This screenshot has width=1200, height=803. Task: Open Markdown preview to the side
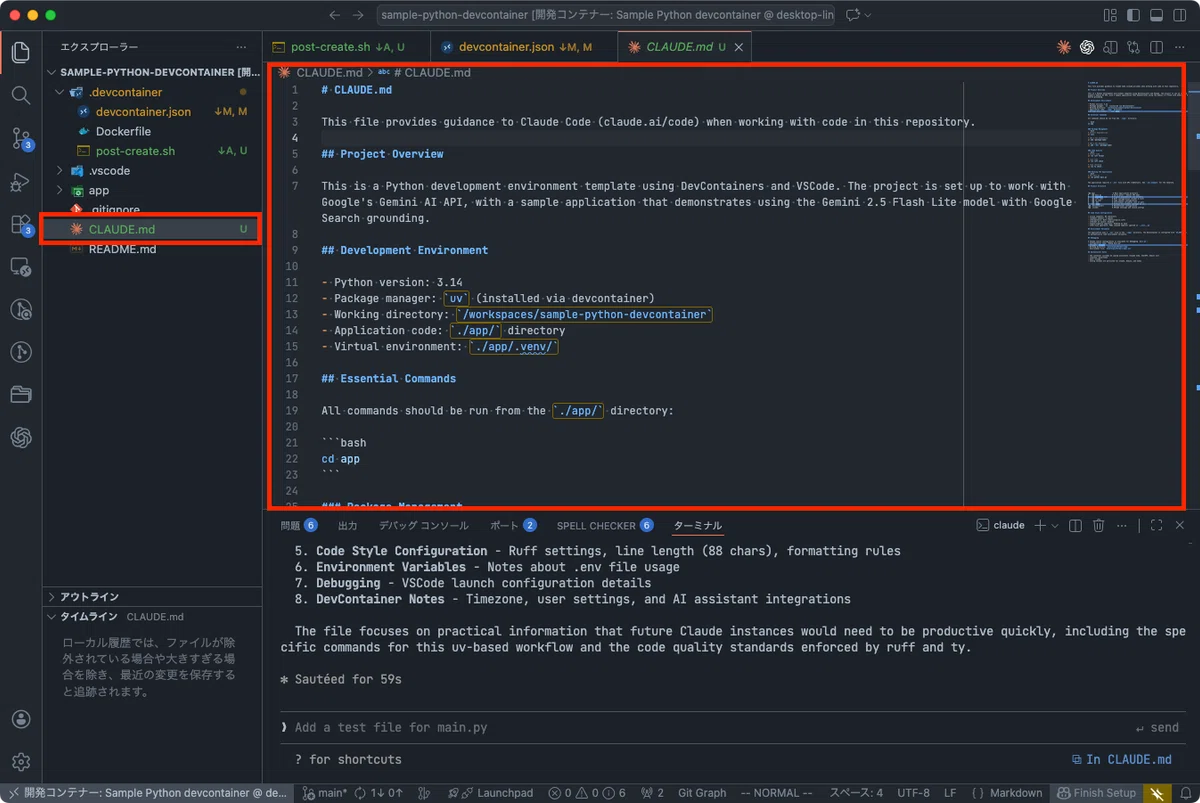coord(1110,47)
